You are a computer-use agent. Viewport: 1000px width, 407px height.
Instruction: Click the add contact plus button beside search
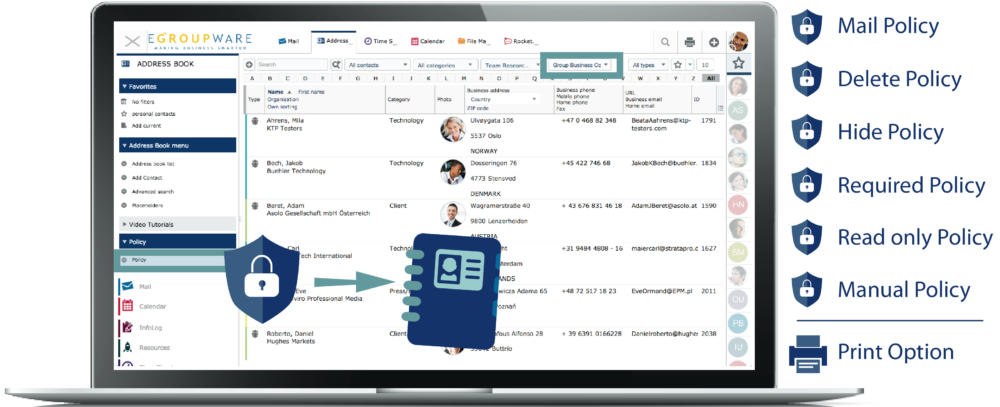[249, 64]
